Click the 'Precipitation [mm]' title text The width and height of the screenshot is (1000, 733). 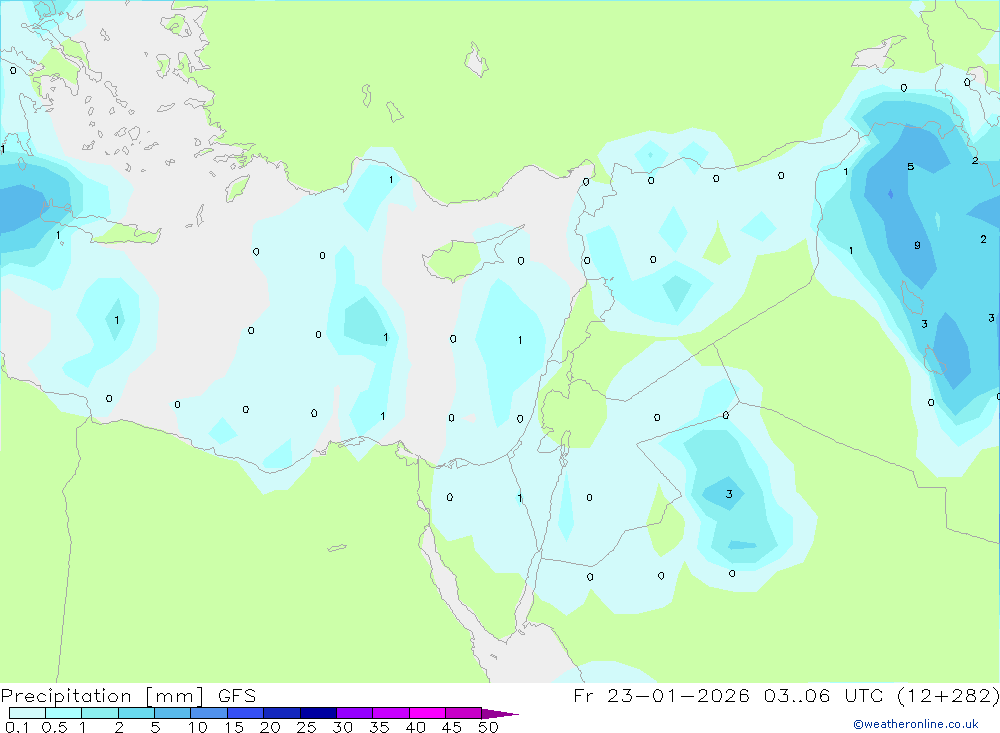(x=102, y=696)
